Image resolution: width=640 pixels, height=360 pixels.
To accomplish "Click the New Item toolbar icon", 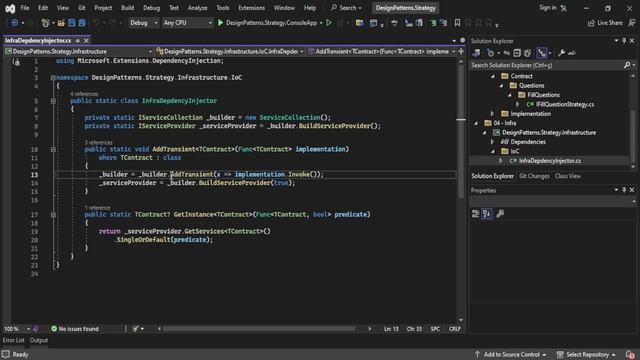I will point(45,23).
